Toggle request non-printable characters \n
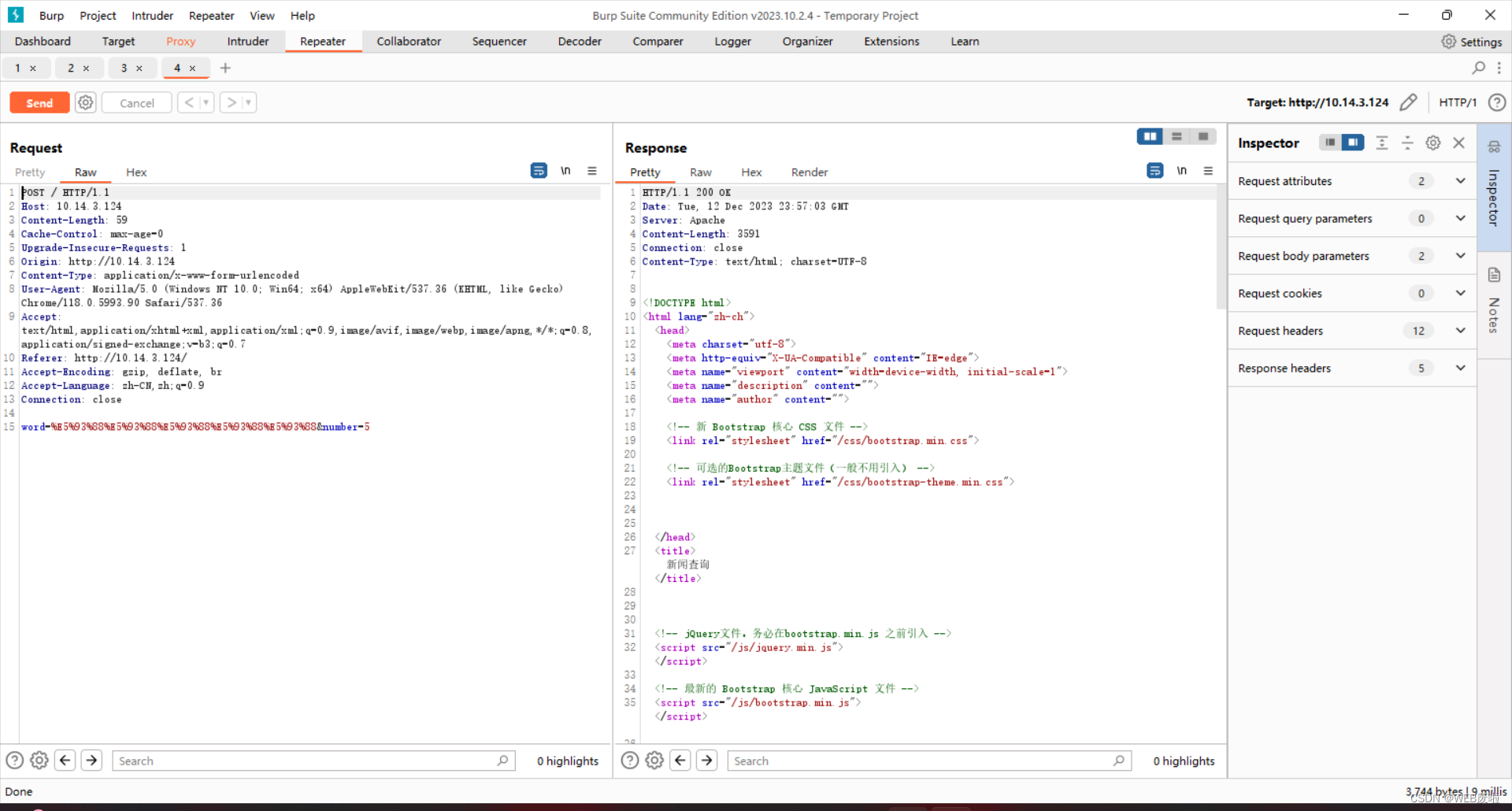 pos(565,171)
